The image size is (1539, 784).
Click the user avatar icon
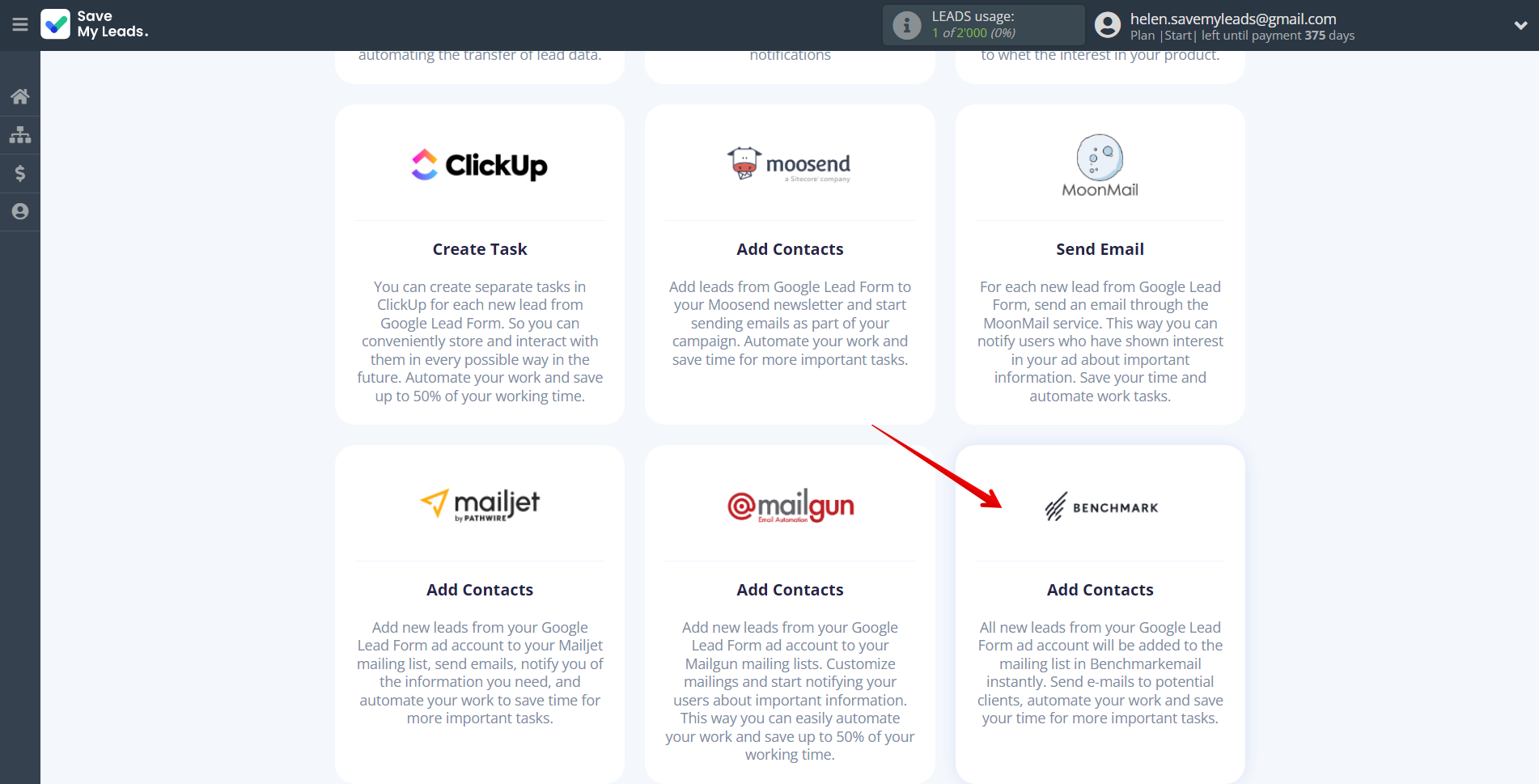1108,25
